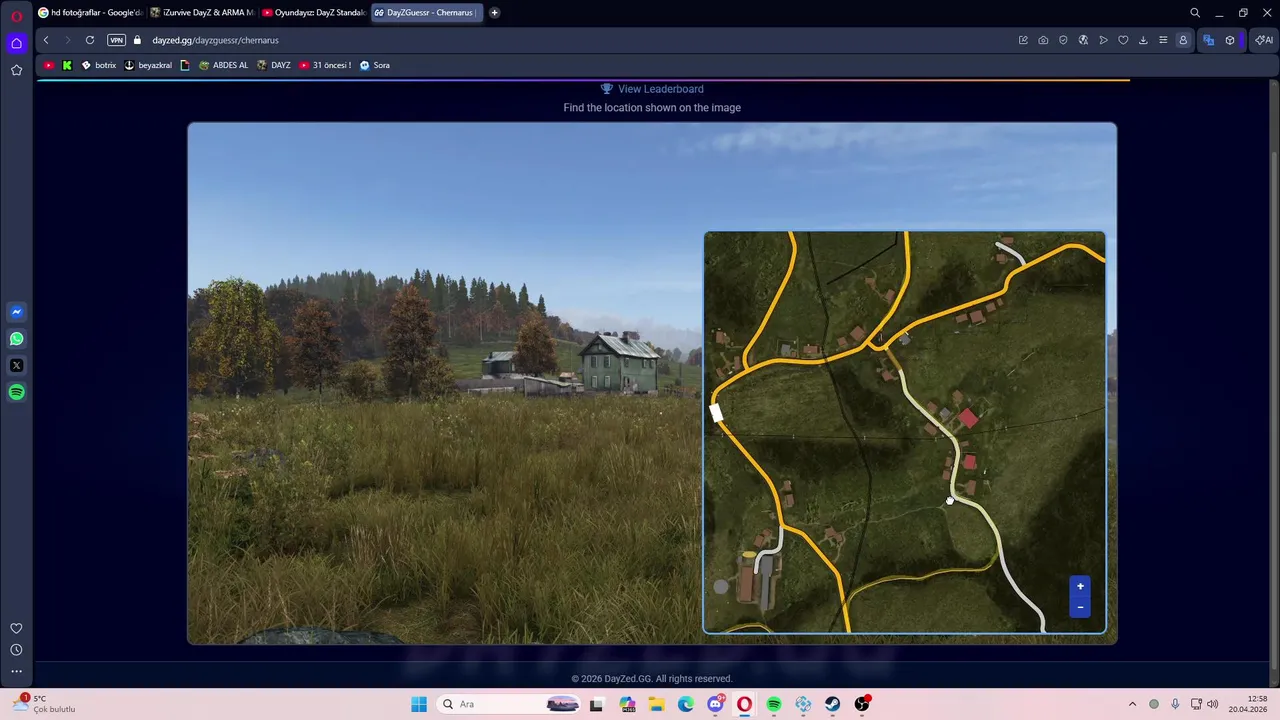Open Opera start page home icon

click(16, 43)
